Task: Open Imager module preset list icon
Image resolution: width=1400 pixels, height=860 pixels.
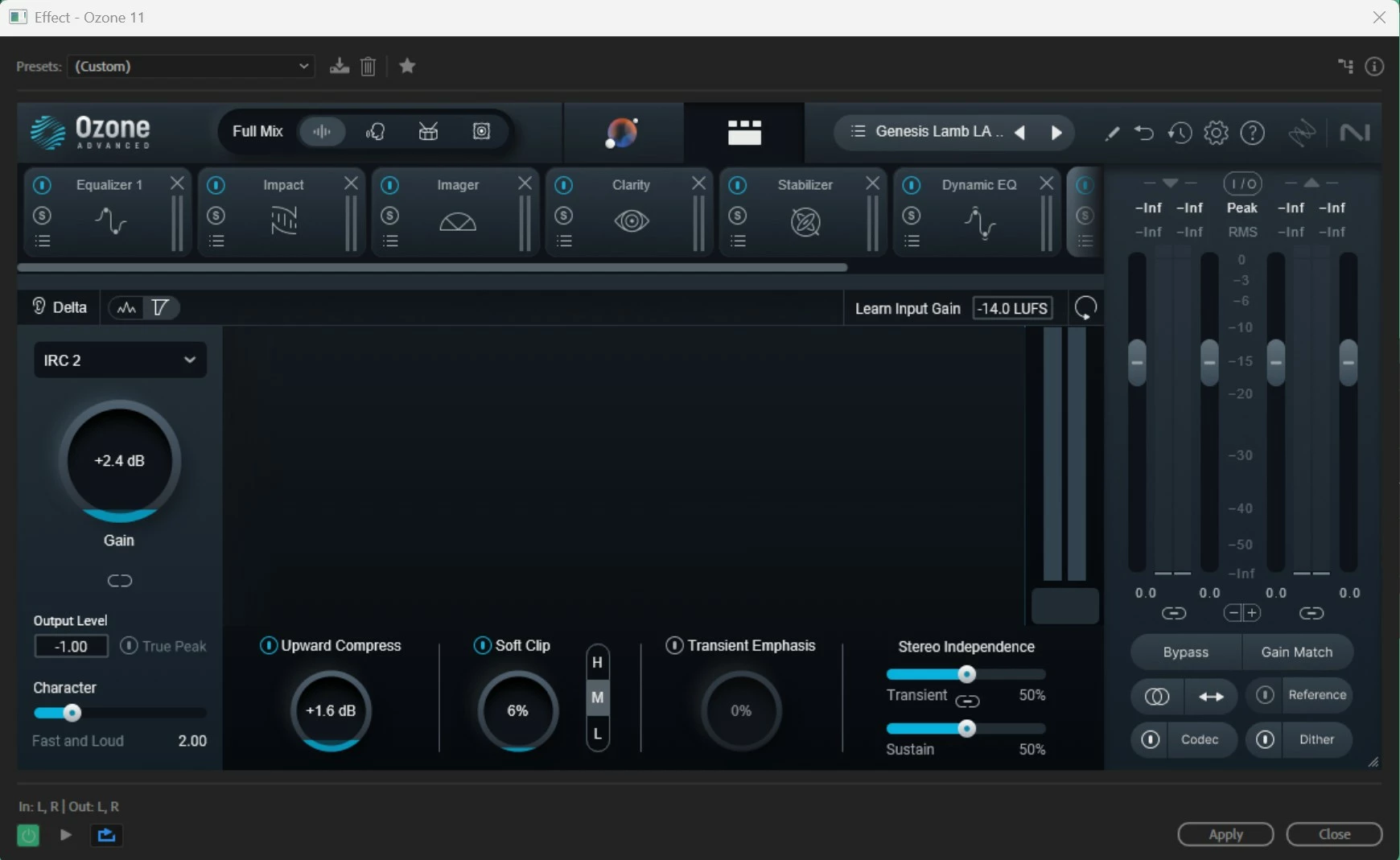Action: point(390,241)
